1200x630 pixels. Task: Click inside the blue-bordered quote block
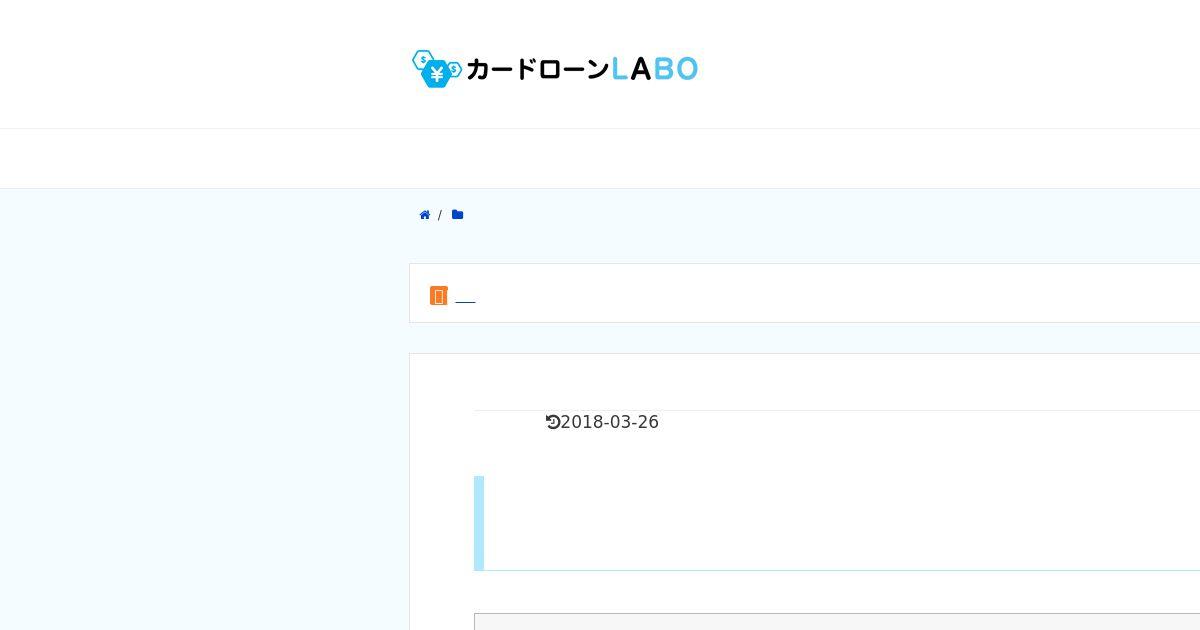pyautogui.click(x=840, y=523)
